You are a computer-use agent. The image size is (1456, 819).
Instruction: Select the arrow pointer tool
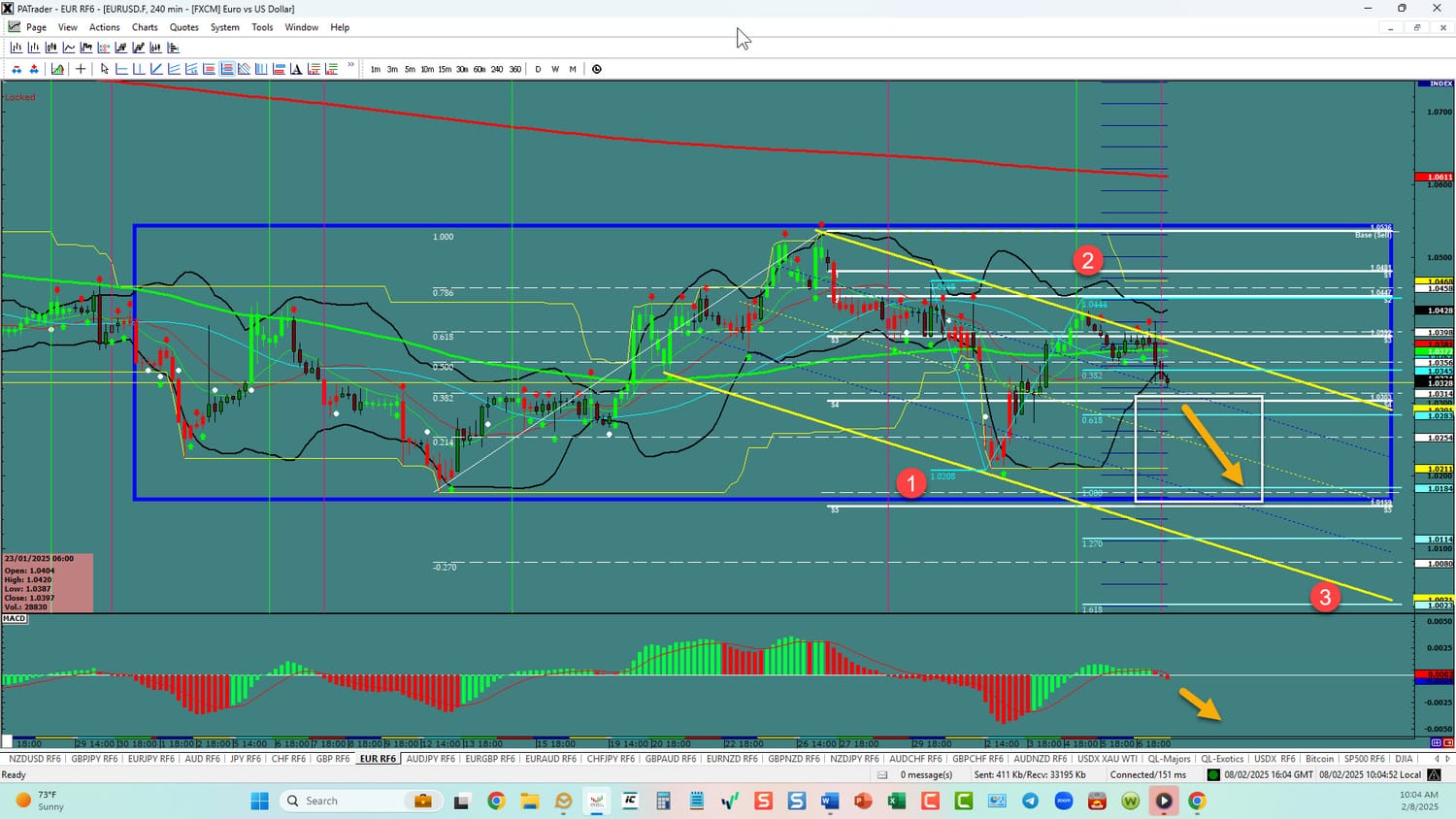pos(105,69)
